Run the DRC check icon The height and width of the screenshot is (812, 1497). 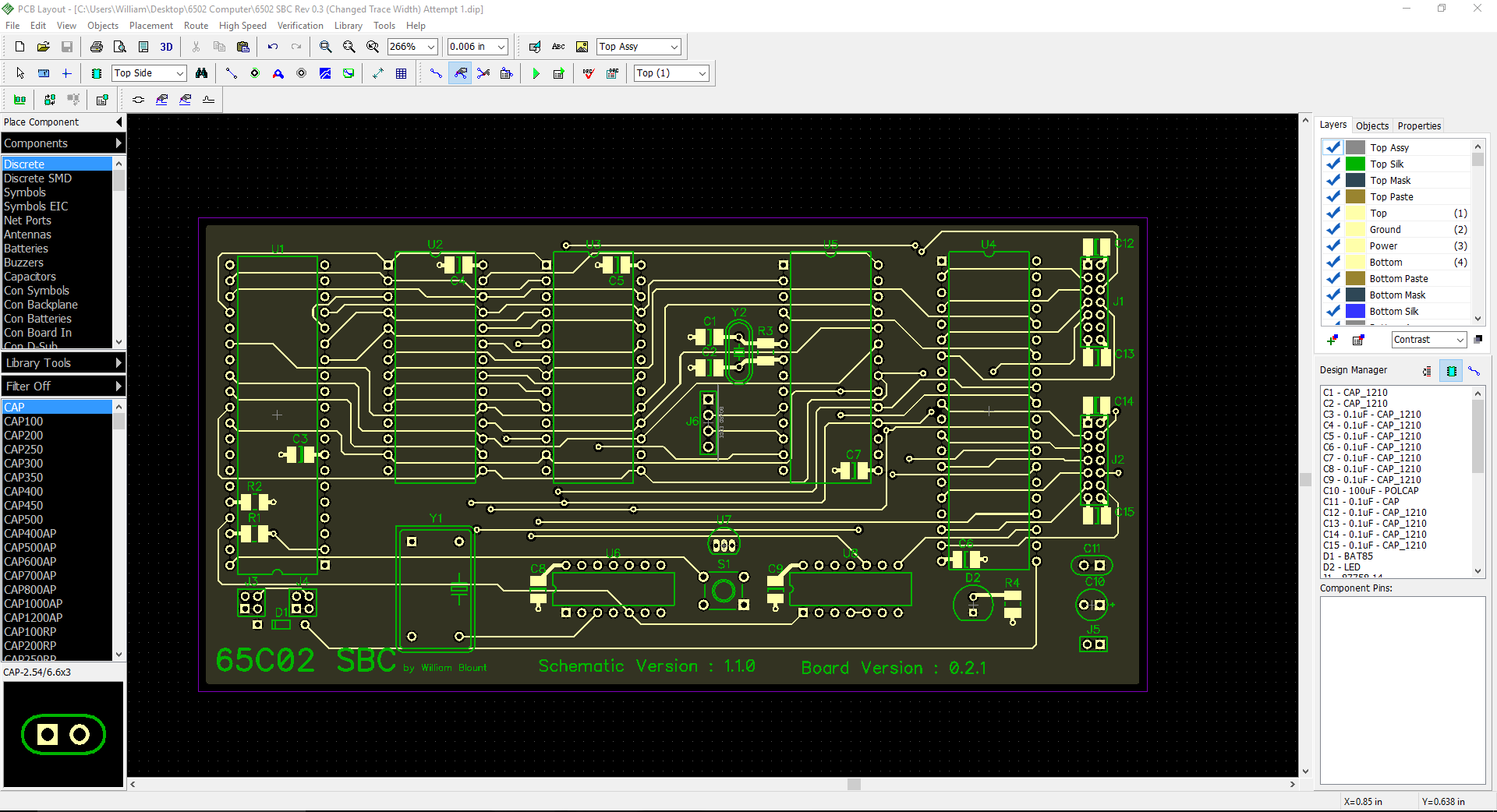click(589, 73)
